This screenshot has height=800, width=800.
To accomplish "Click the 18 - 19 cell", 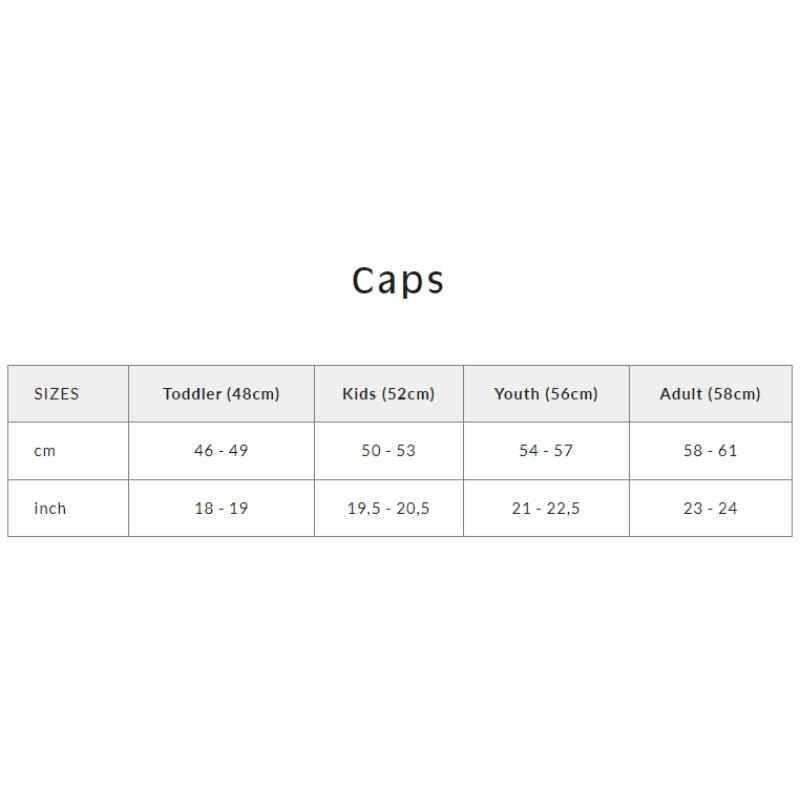I will pos(221,508).
